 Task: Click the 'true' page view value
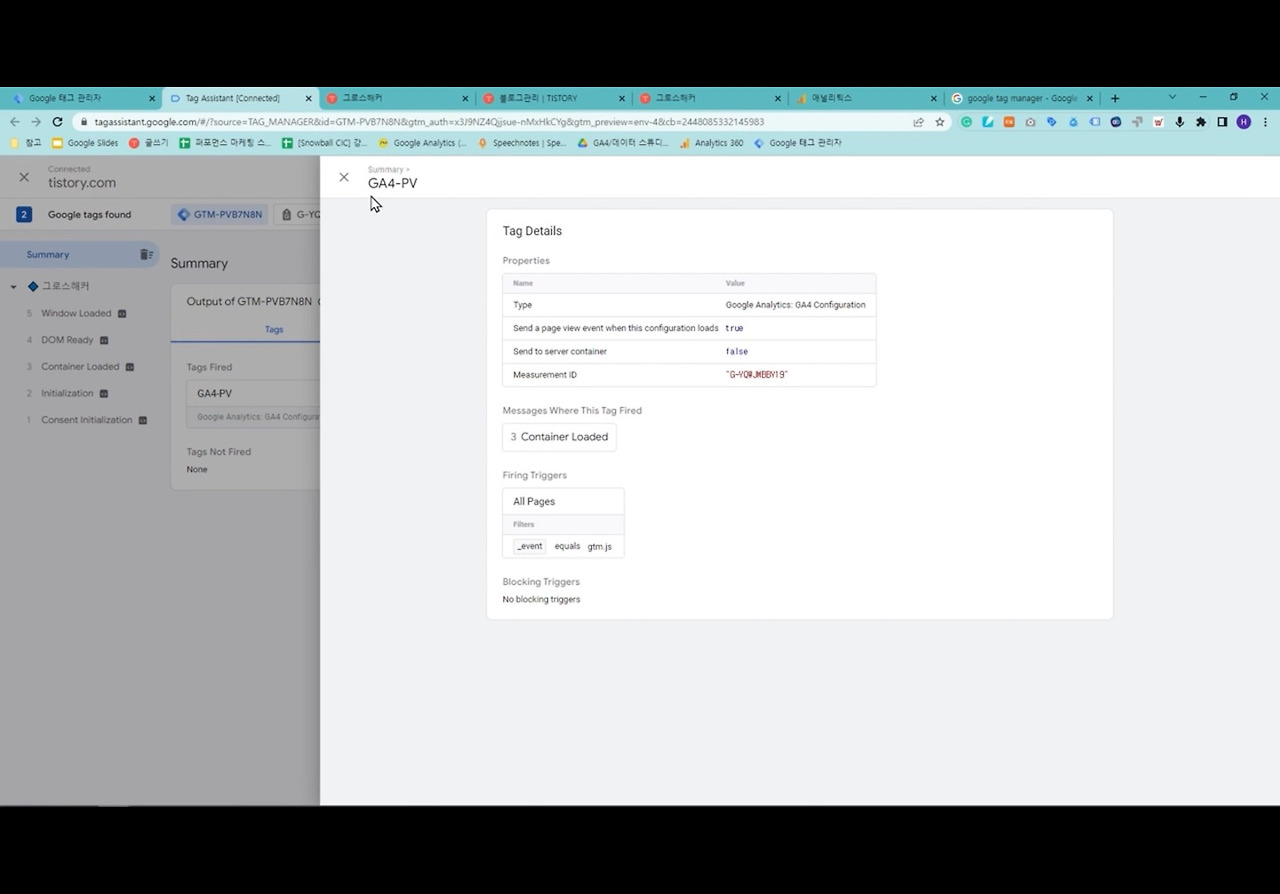click(x=735, y=328)
